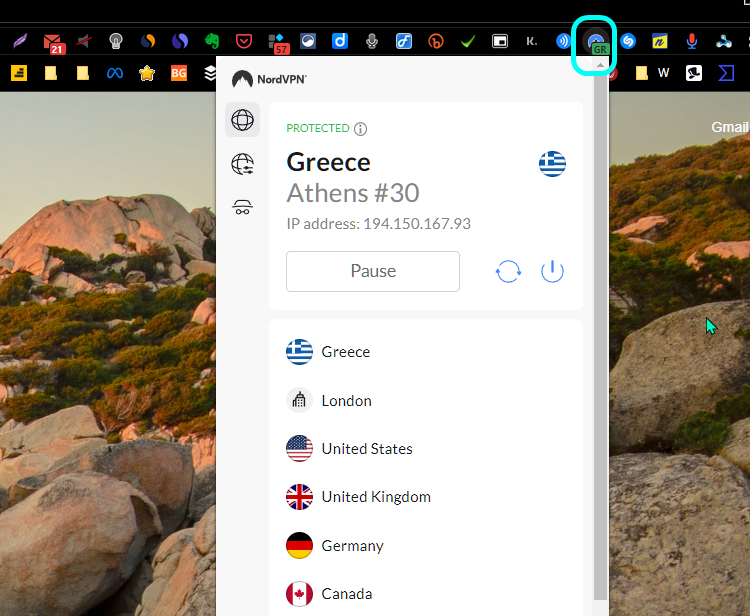Screen dimensions: 750x616
Task: Click the blue and red microphone extension
Action: [x=692, y=41]
